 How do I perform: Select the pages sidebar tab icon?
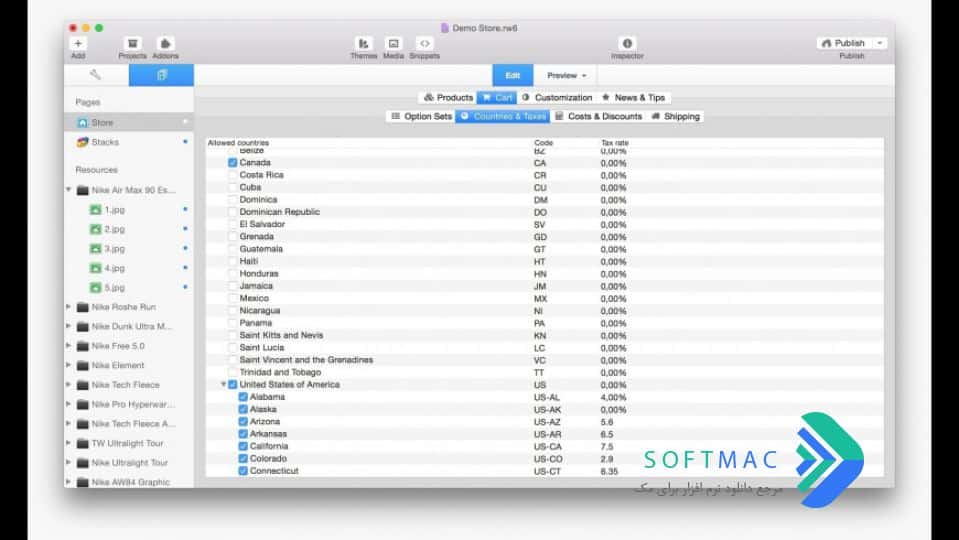tap(161, 75)
